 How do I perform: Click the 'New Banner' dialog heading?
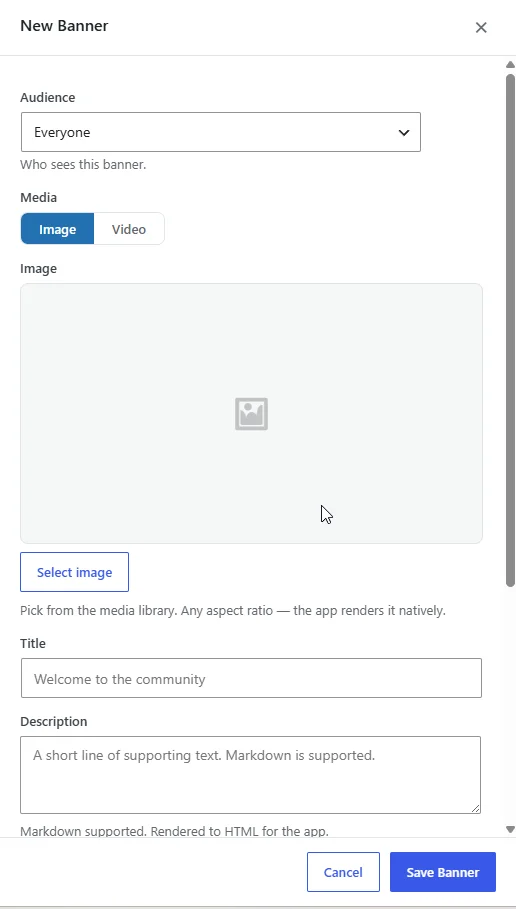[x=64, y=26]
